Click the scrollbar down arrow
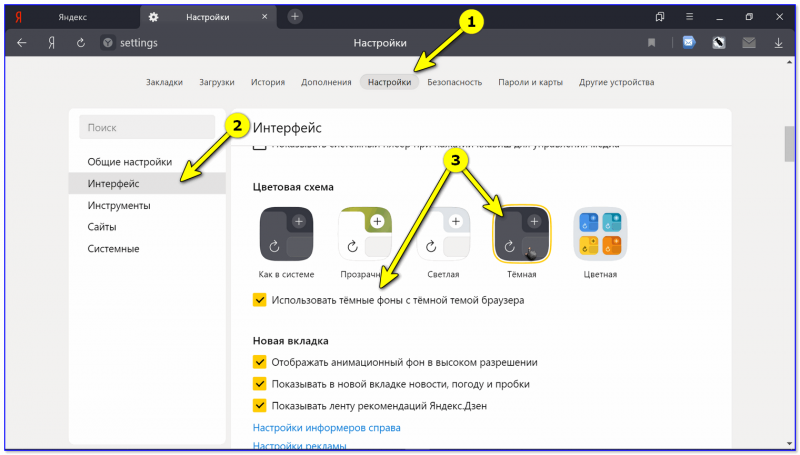Image resolution: width=800 pixels, height=455 pixels. pos(789,444)
